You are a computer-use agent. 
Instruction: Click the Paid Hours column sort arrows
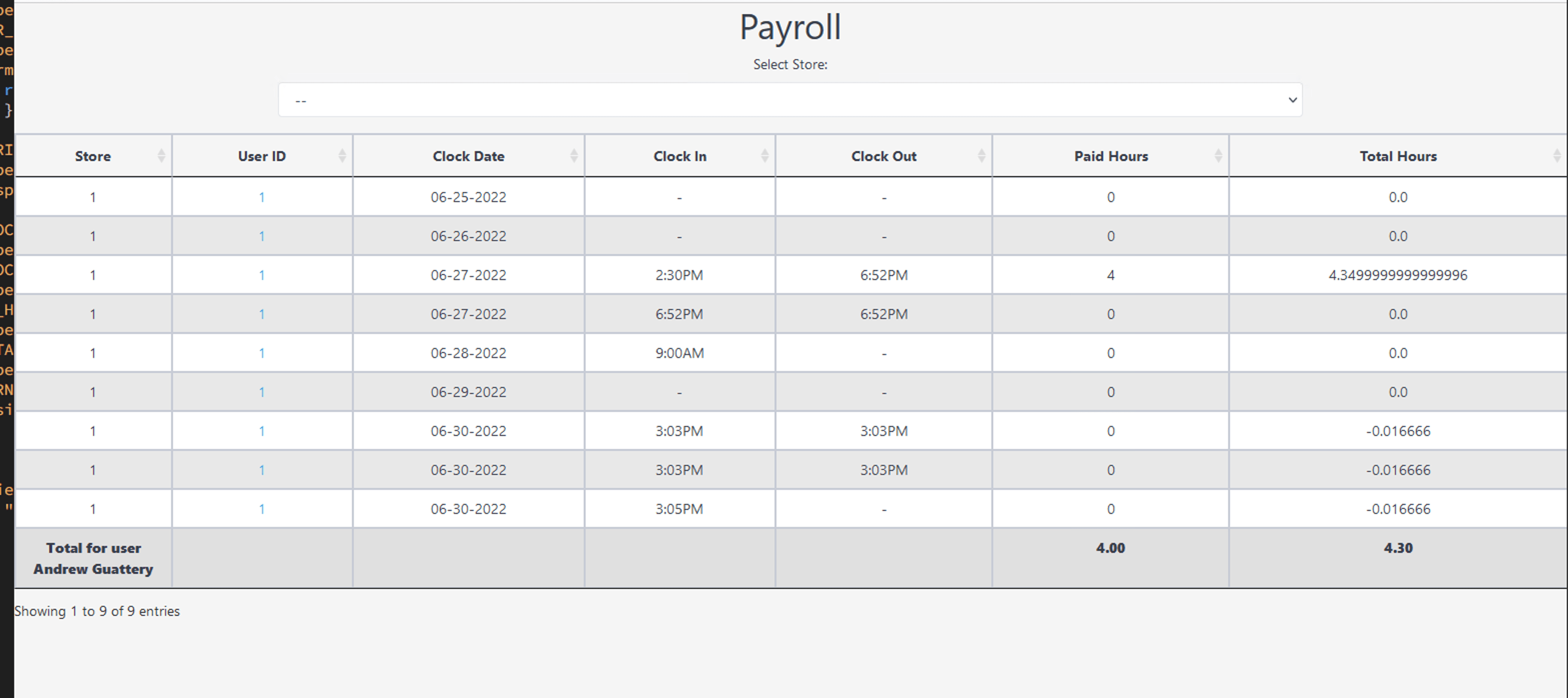pyautogui.click(x=1218, y=156)
